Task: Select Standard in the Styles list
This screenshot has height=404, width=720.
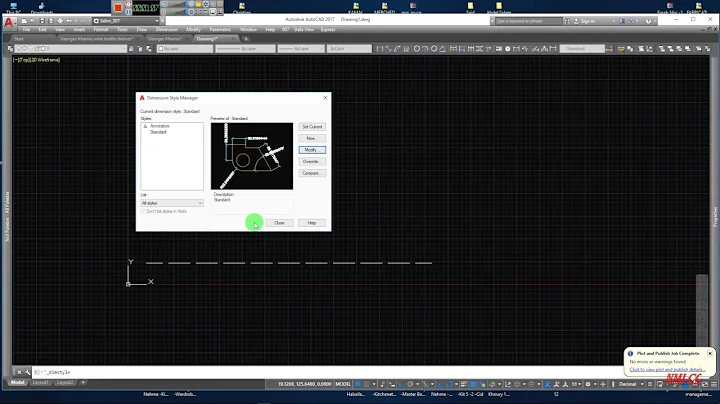Action: pos(158,132)
